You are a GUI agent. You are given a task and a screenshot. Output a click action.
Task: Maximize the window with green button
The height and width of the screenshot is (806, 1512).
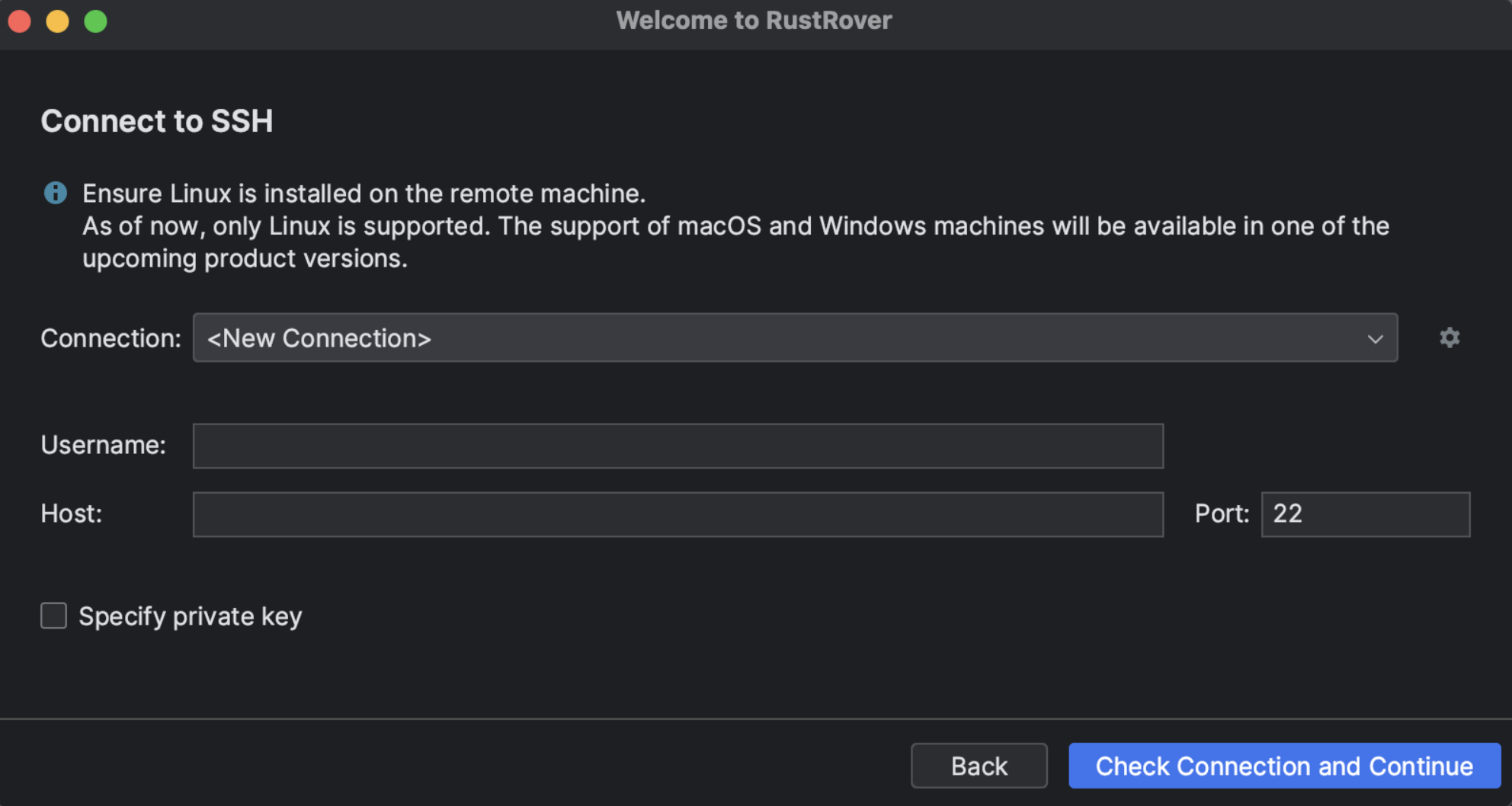96,21
